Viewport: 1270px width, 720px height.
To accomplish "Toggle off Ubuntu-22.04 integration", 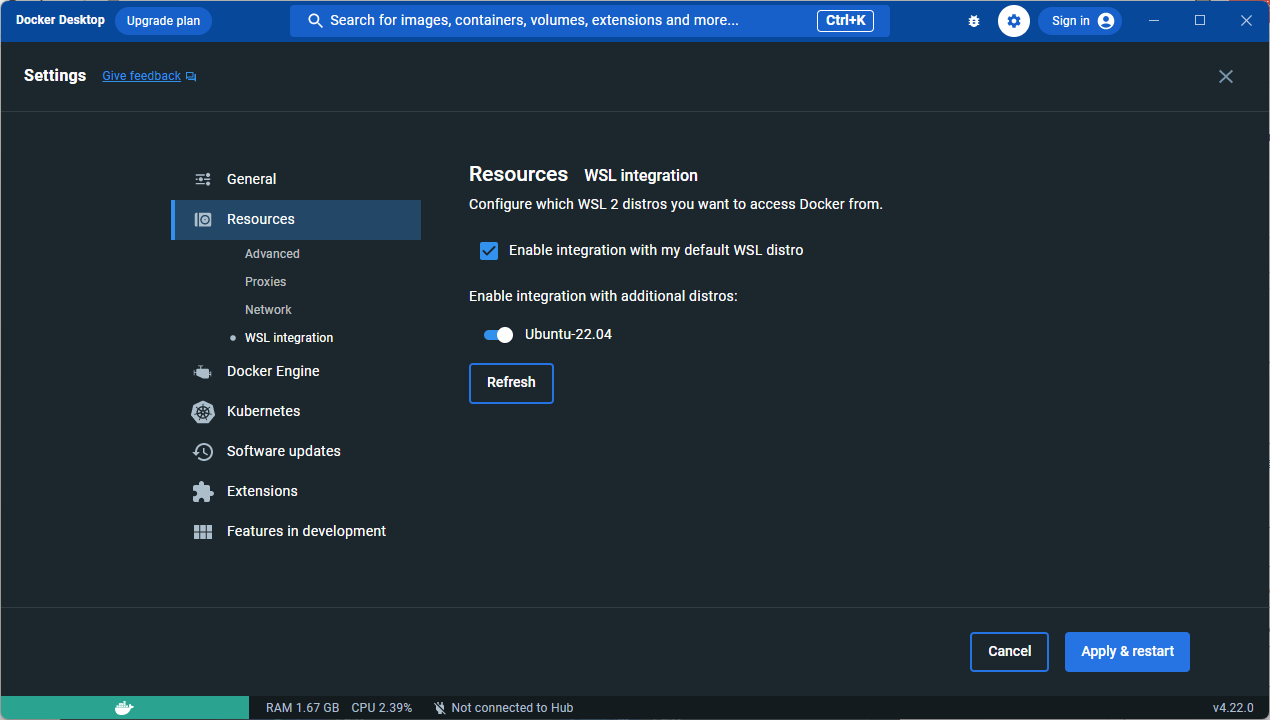I will 498,335.
